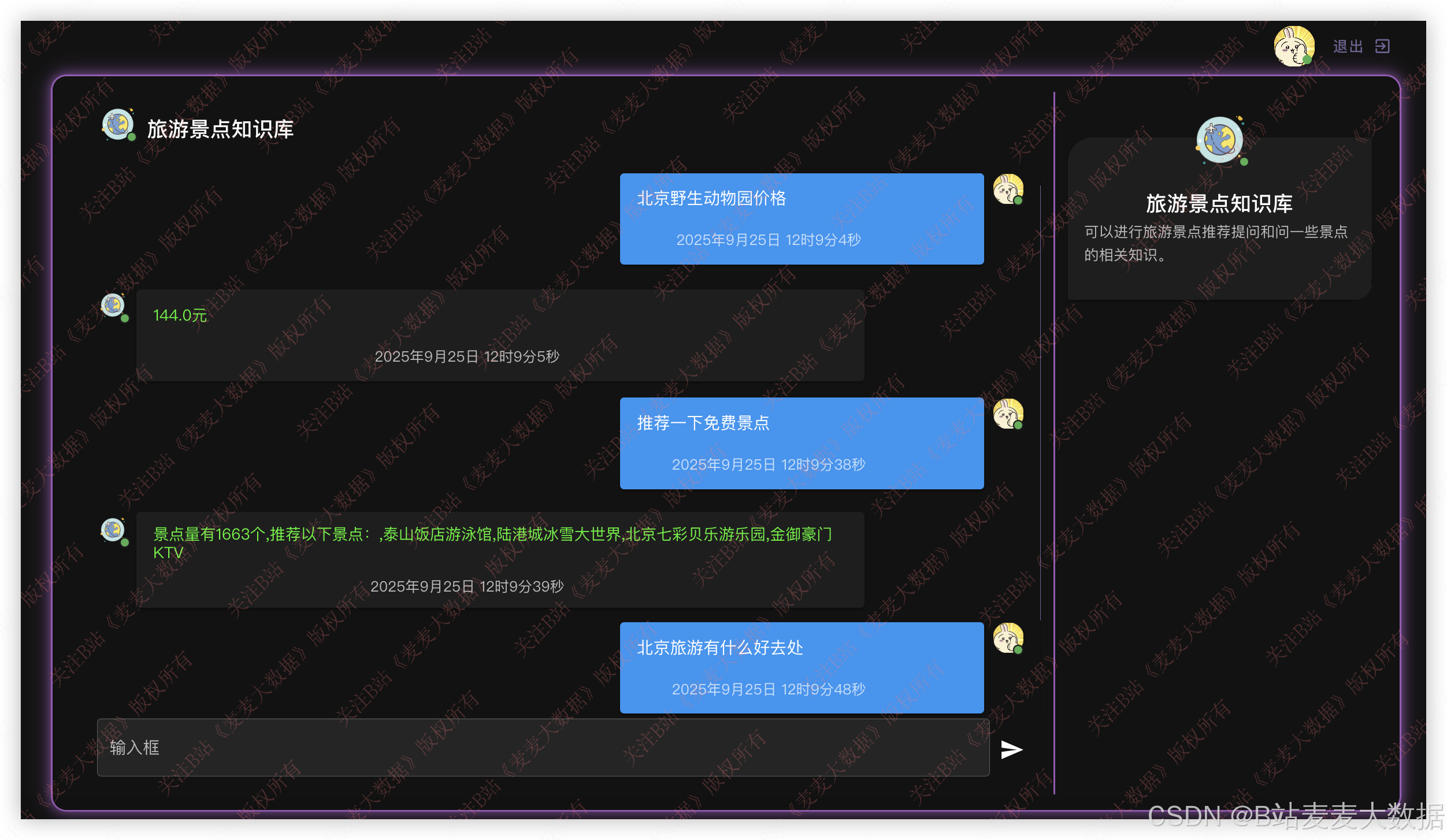The image size is (1447, 840).
Task: Click the message text 推荐一下免费景点
Action: coord(703,423)
